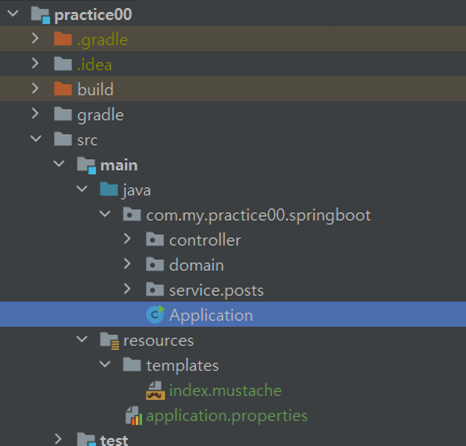Select the controller label
The image size is (466, 446).
click(x=205, y=240)
